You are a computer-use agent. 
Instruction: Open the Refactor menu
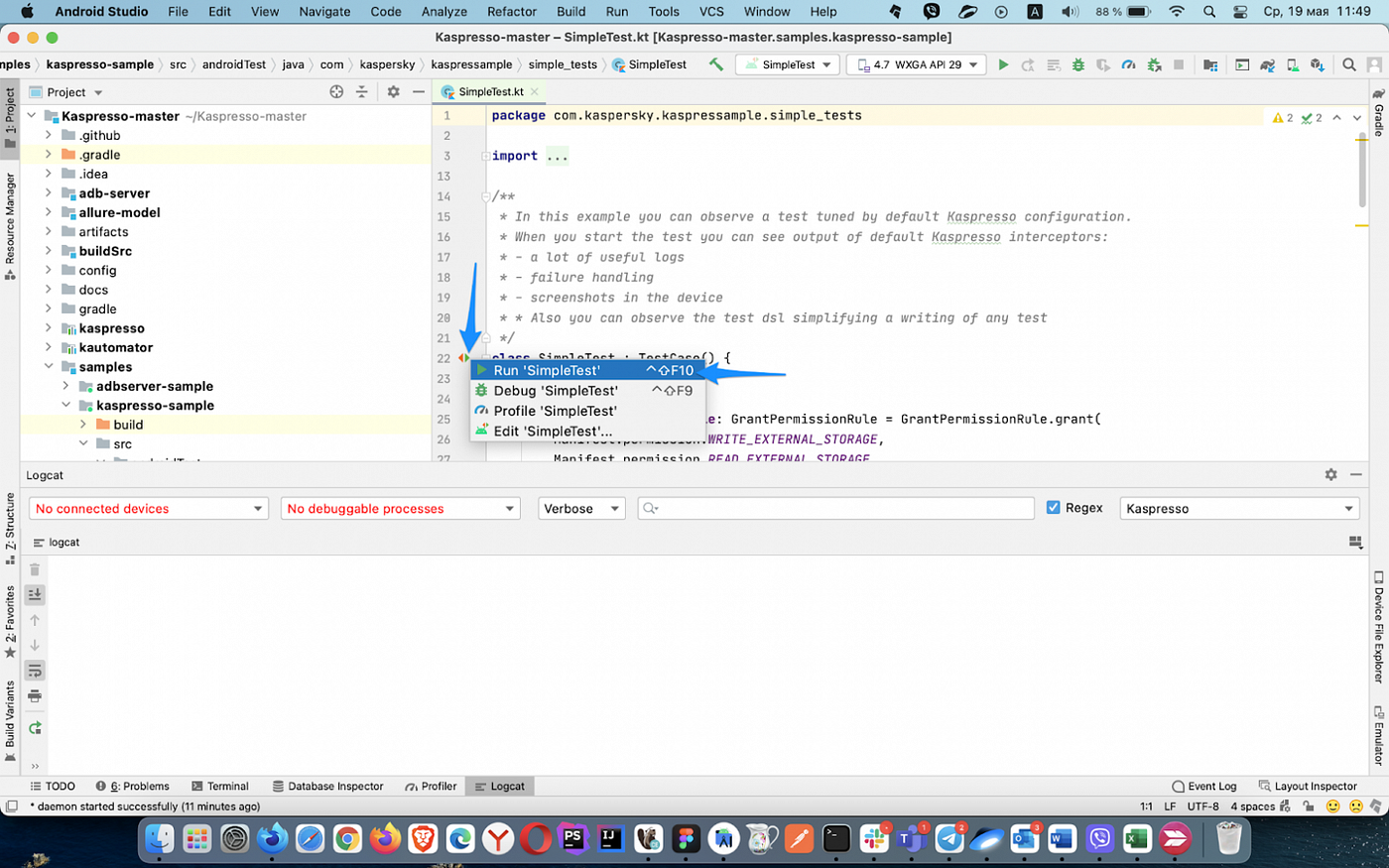click(512, 12)
